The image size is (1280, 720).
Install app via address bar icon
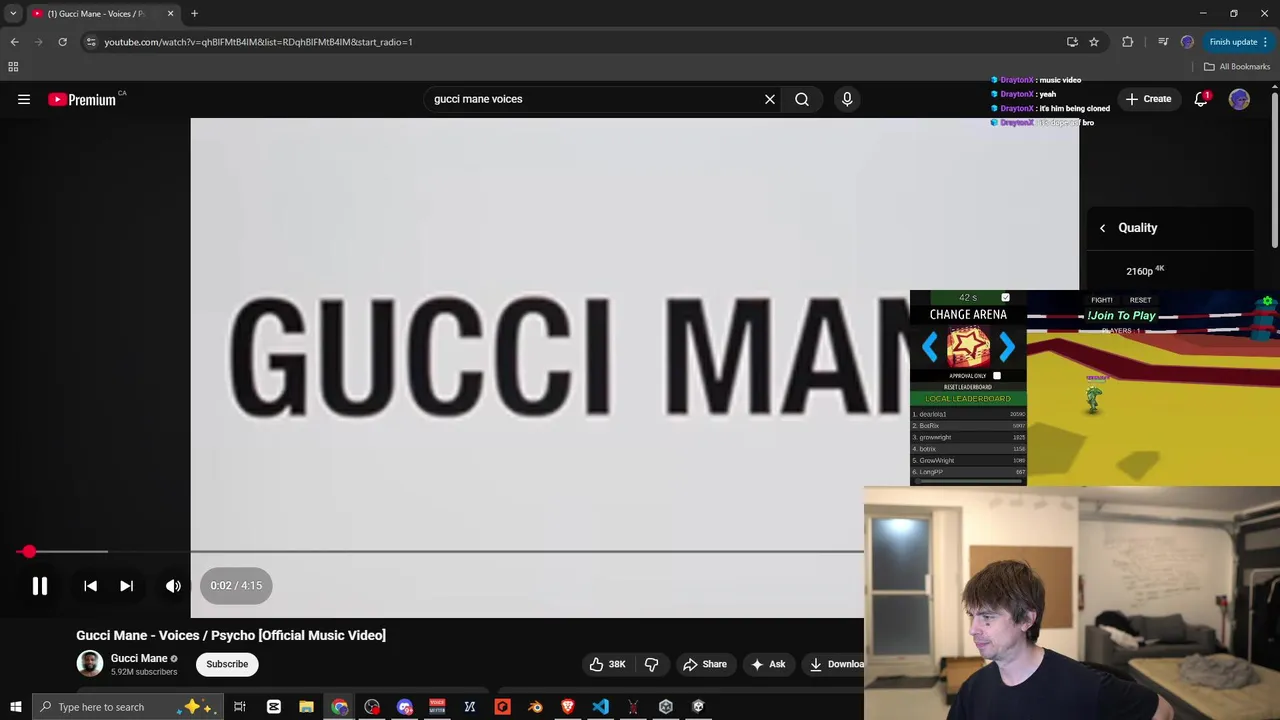point(1072,42)
